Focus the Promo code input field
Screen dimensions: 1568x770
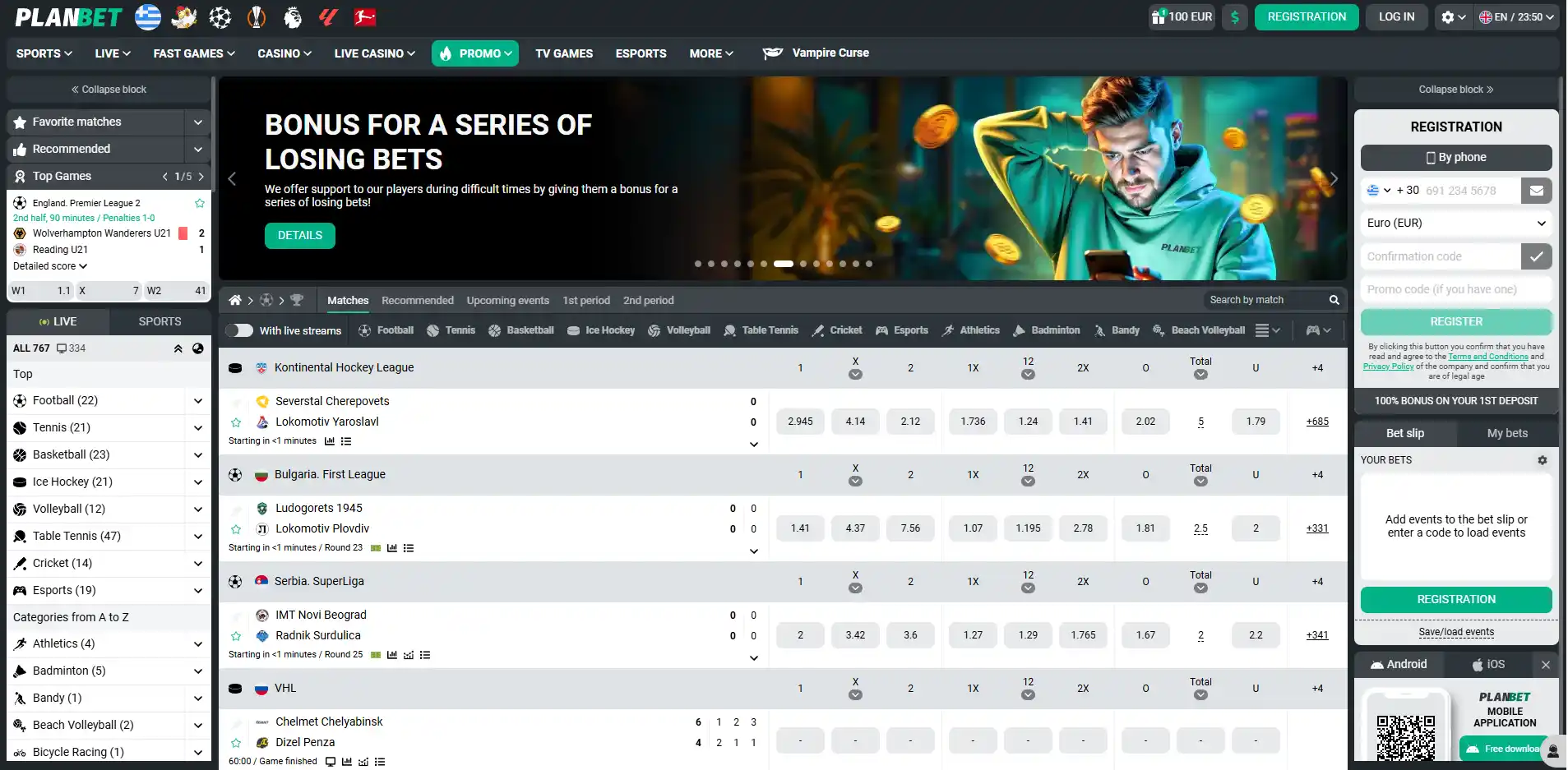coord(1456,289)
